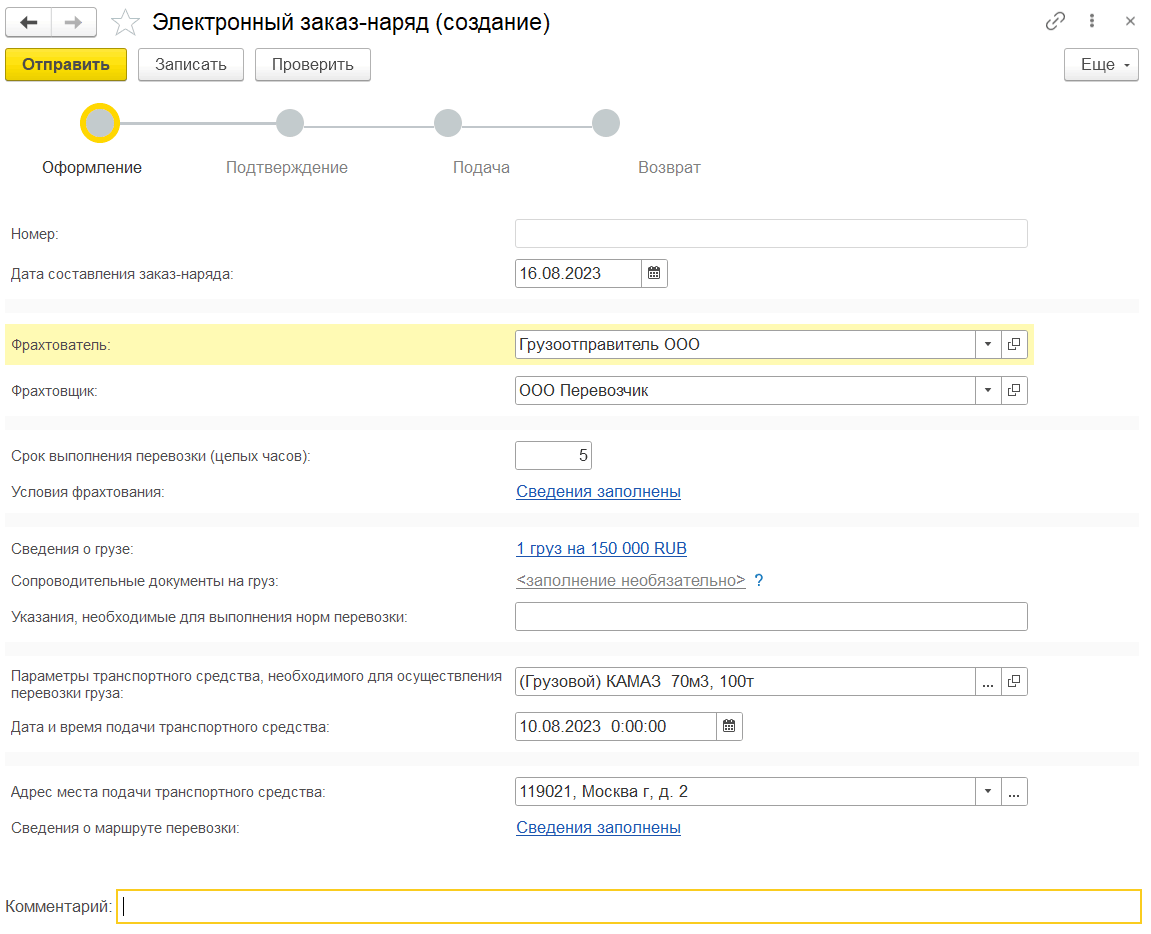Copy link via the chain icon
The image size is (1151, 934).
1055,21
